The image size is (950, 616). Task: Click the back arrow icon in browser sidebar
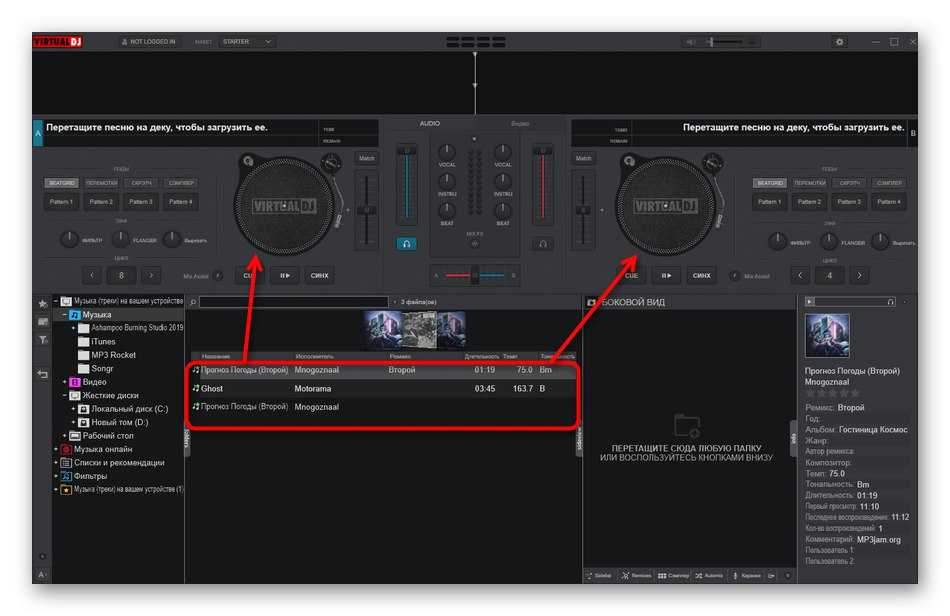tap(42, 374)
